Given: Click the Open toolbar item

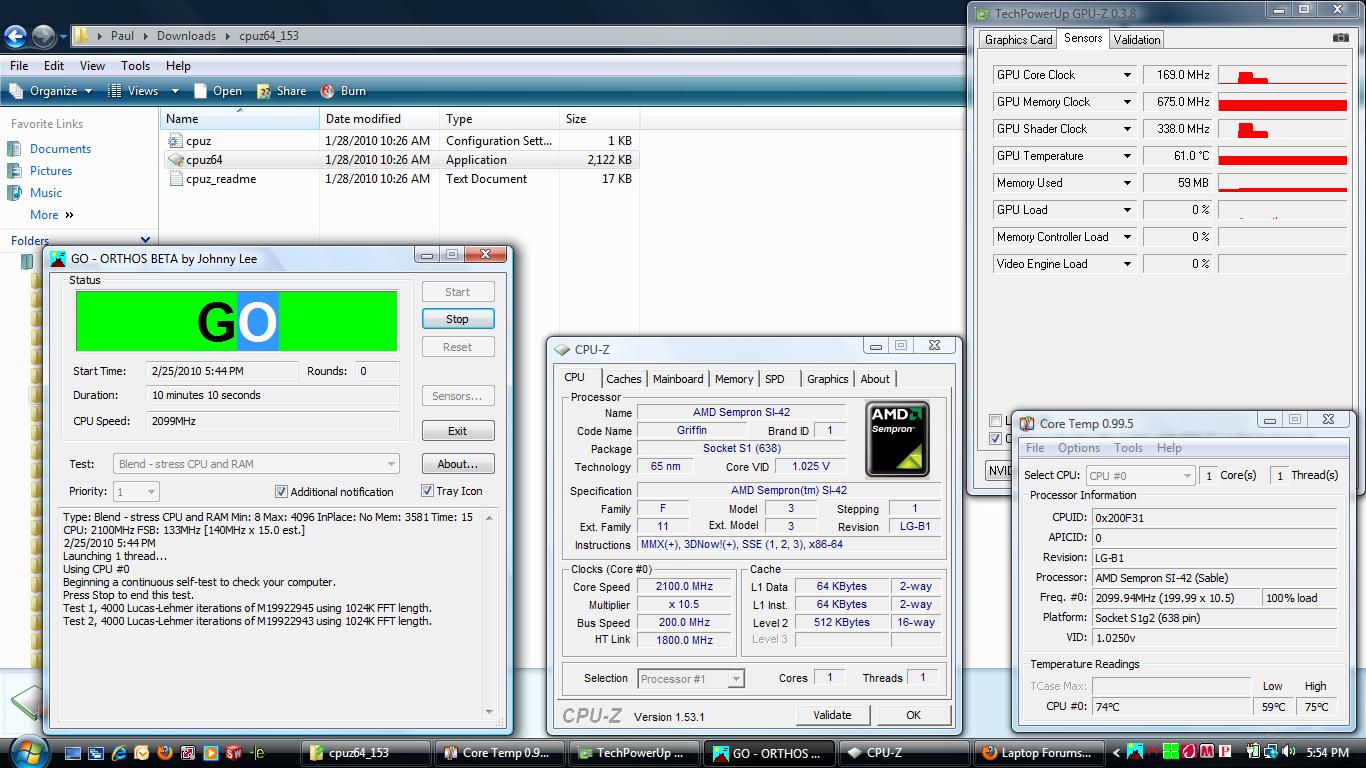Looking at the screenshot, I should pyautogui.click(x=217, y=91).
